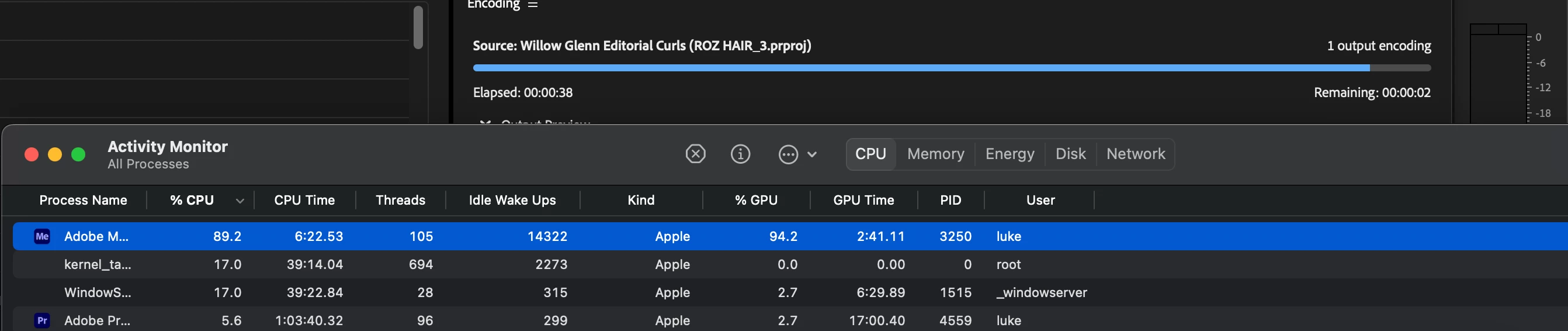The image size is (1568, 331).
Task: Click threads value 694
Action: [x=421, y=264]
